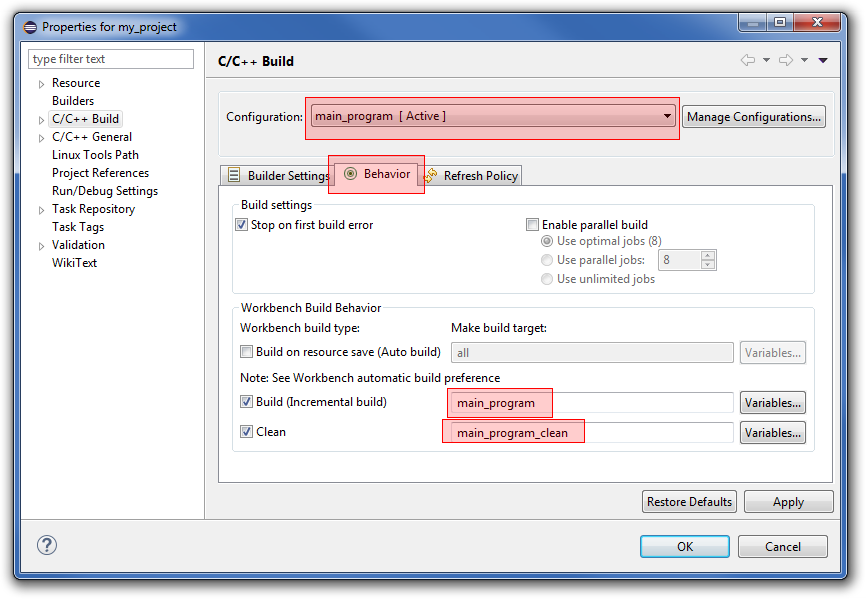Enable parallel build checkbox

pyautogui.click(x=533, y=225)
